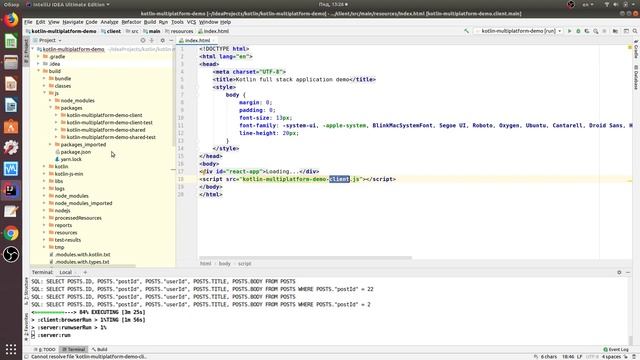
Task: Open the text editor dock icon
Action: 11,211
